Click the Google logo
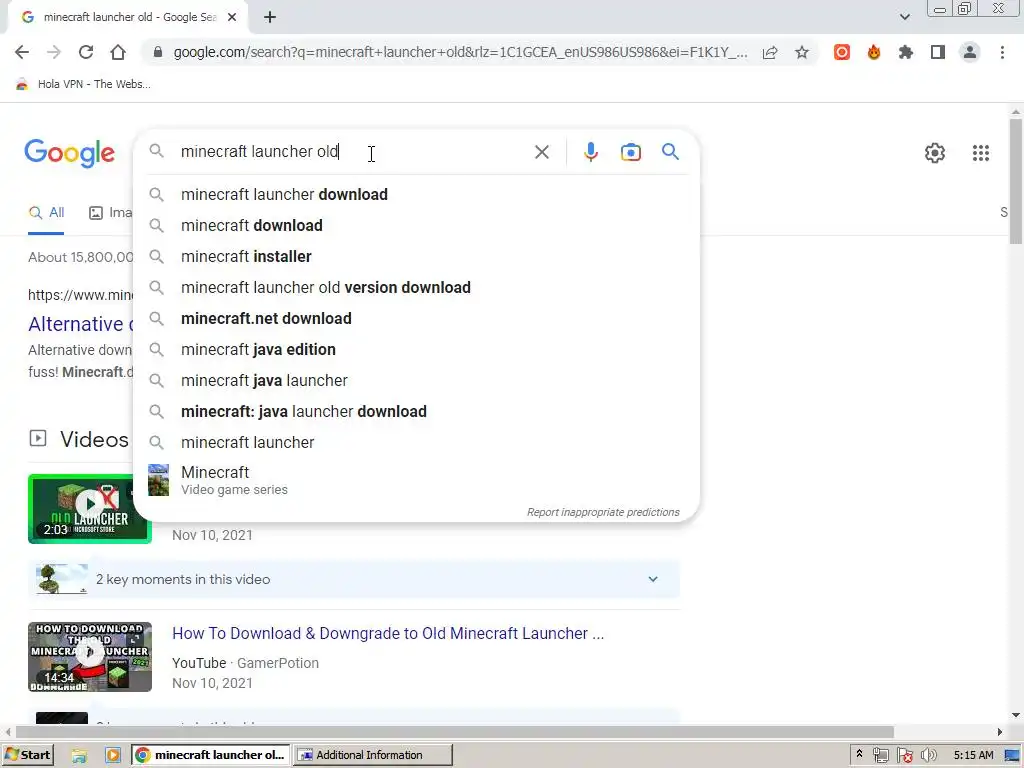The height and width of the screenshot is (768, 1024). click(x=69, y=153)
